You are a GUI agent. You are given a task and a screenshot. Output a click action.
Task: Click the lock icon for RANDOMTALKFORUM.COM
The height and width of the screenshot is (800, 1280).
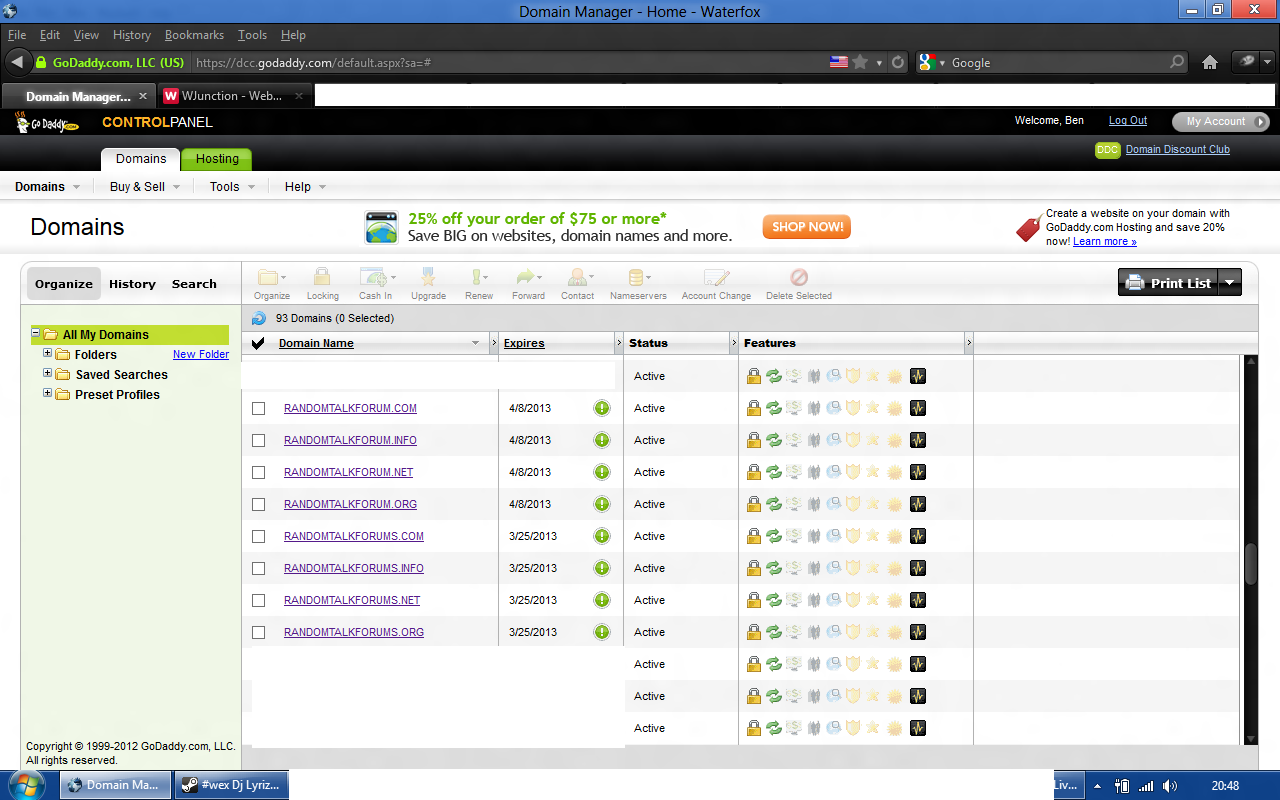[754, 408]
